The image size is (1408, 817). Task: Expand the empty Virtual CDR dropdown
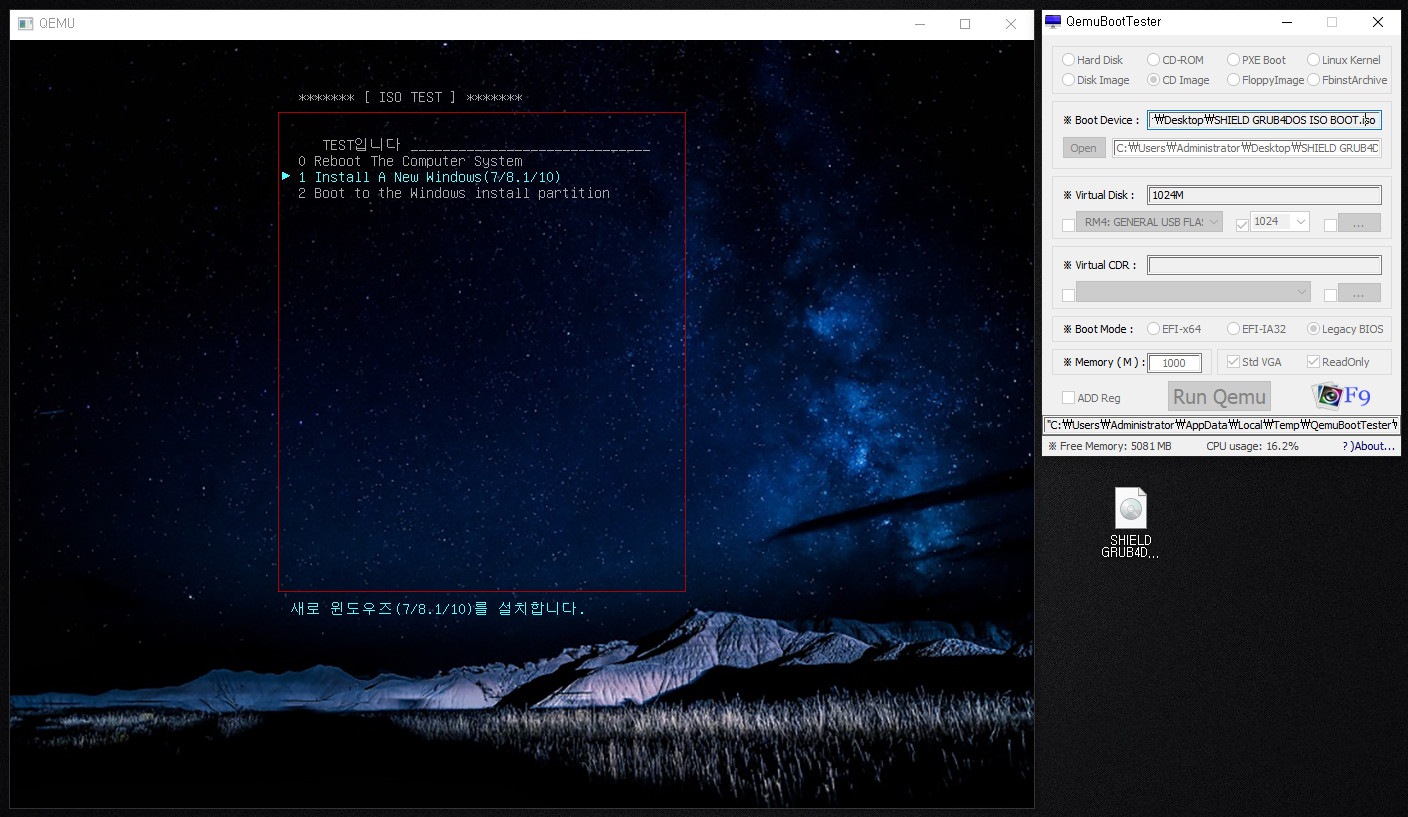1193,292
